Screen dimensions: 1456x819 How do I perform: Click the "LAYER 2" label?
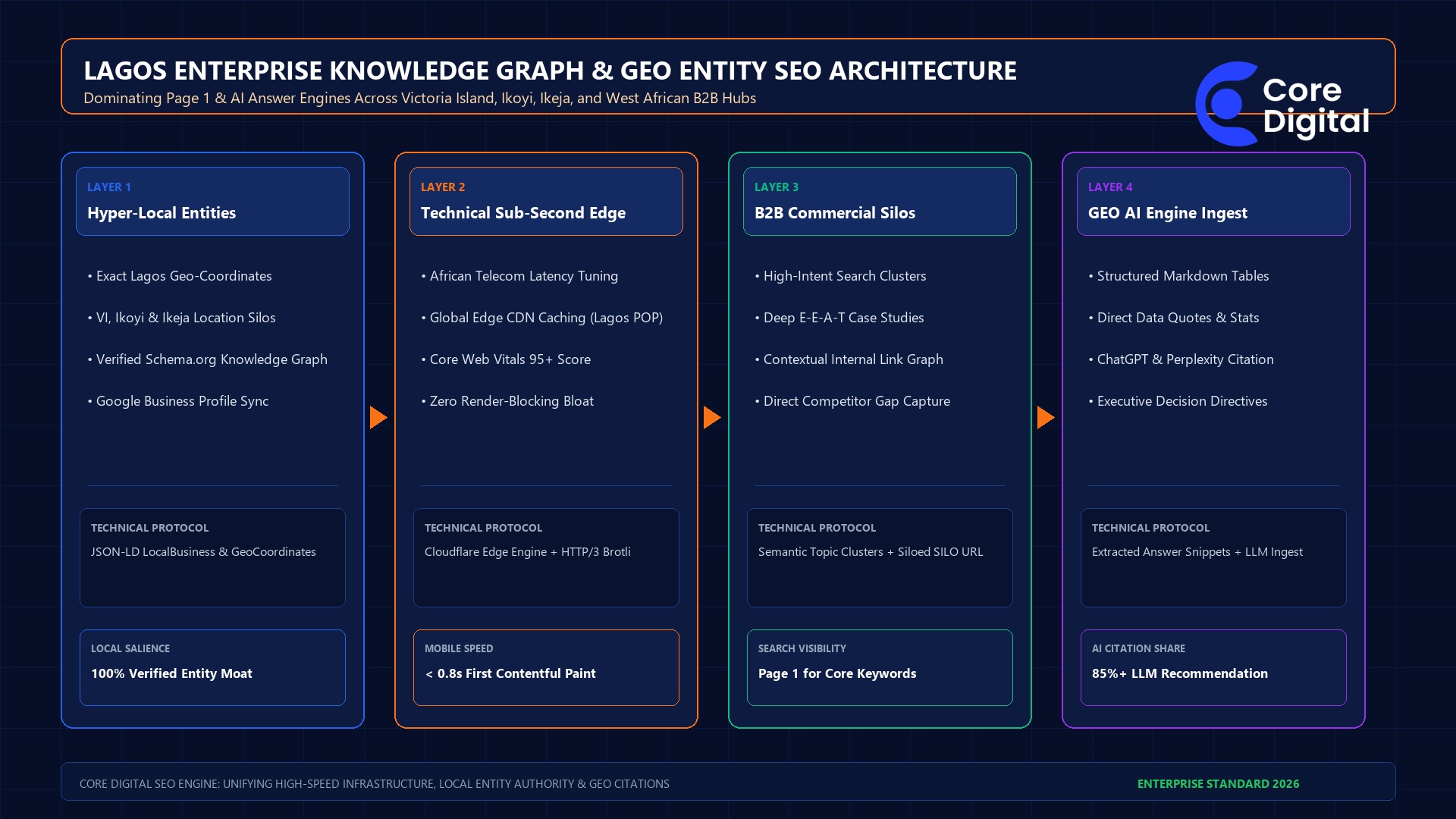(443, 187)
